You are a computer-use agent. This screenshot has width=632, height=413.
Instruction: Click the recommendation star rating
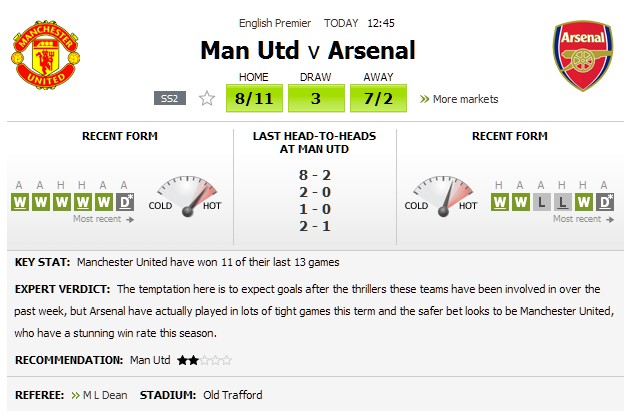(x=204, y=360)
